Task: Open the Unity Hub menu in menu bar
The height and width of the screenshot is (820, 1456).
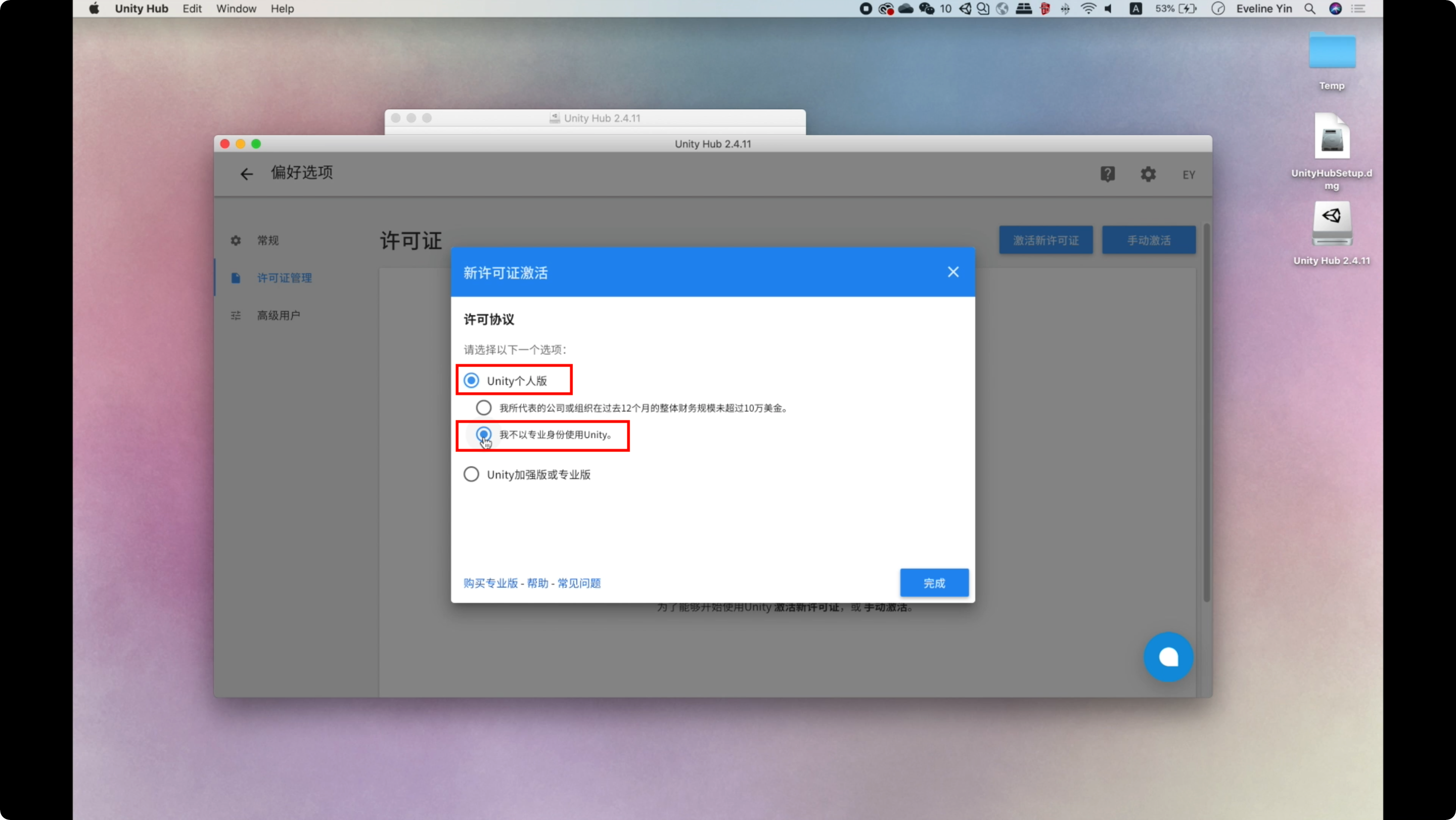Action: pos(141,9)
